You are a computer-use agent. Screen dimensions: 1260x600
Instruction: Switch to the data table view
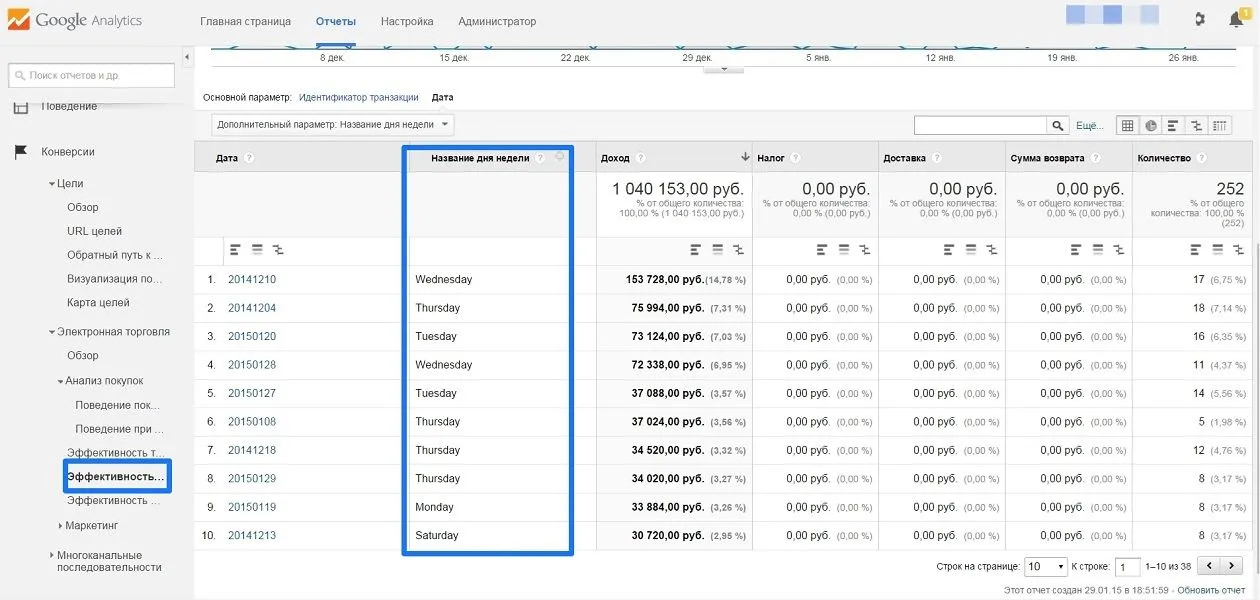pyautogui.click(x=1128, y=126)
